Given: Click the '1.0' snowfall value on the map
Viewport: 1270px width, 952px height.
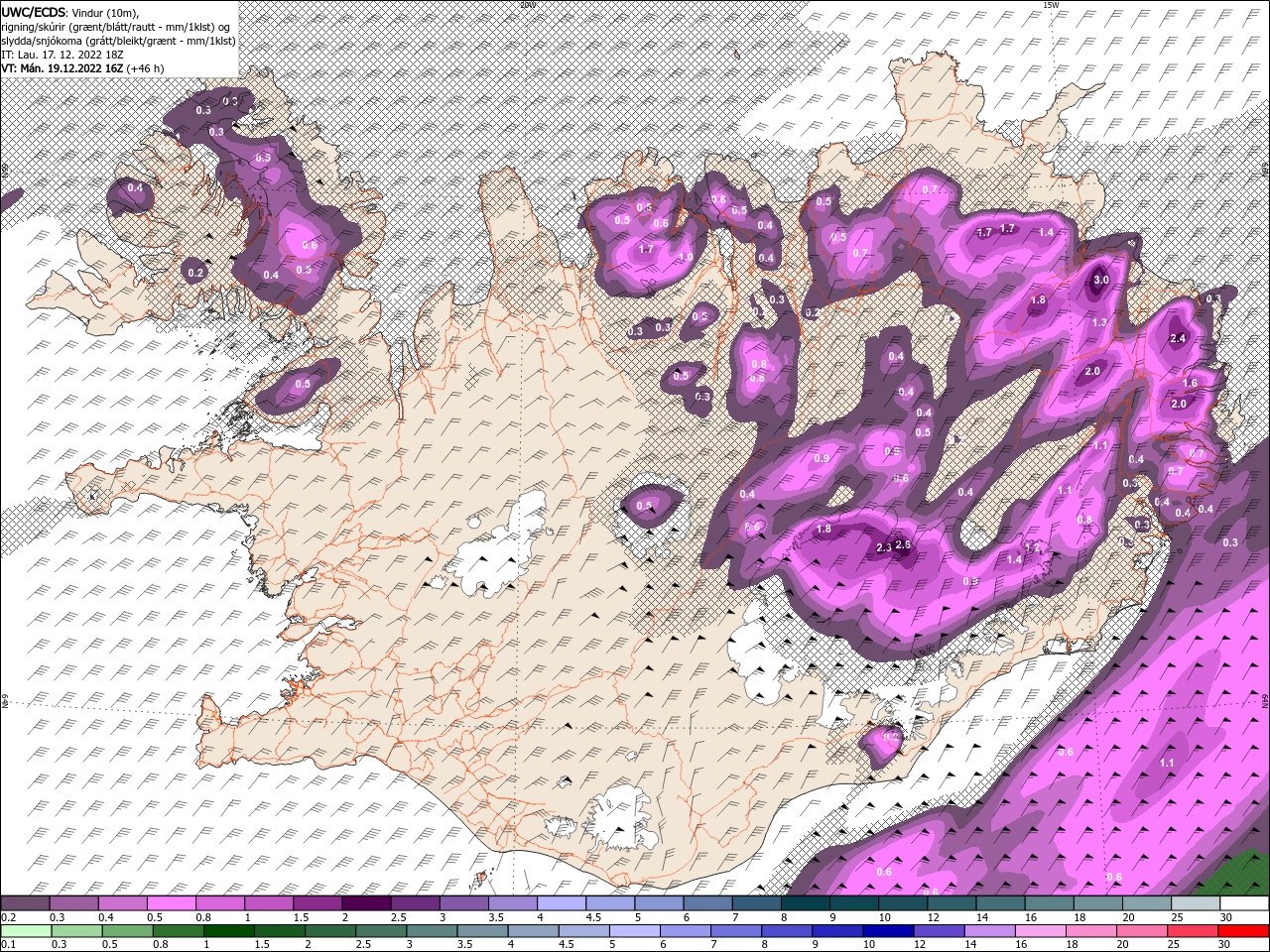Looking at the screenshot, I should (685, 258).
